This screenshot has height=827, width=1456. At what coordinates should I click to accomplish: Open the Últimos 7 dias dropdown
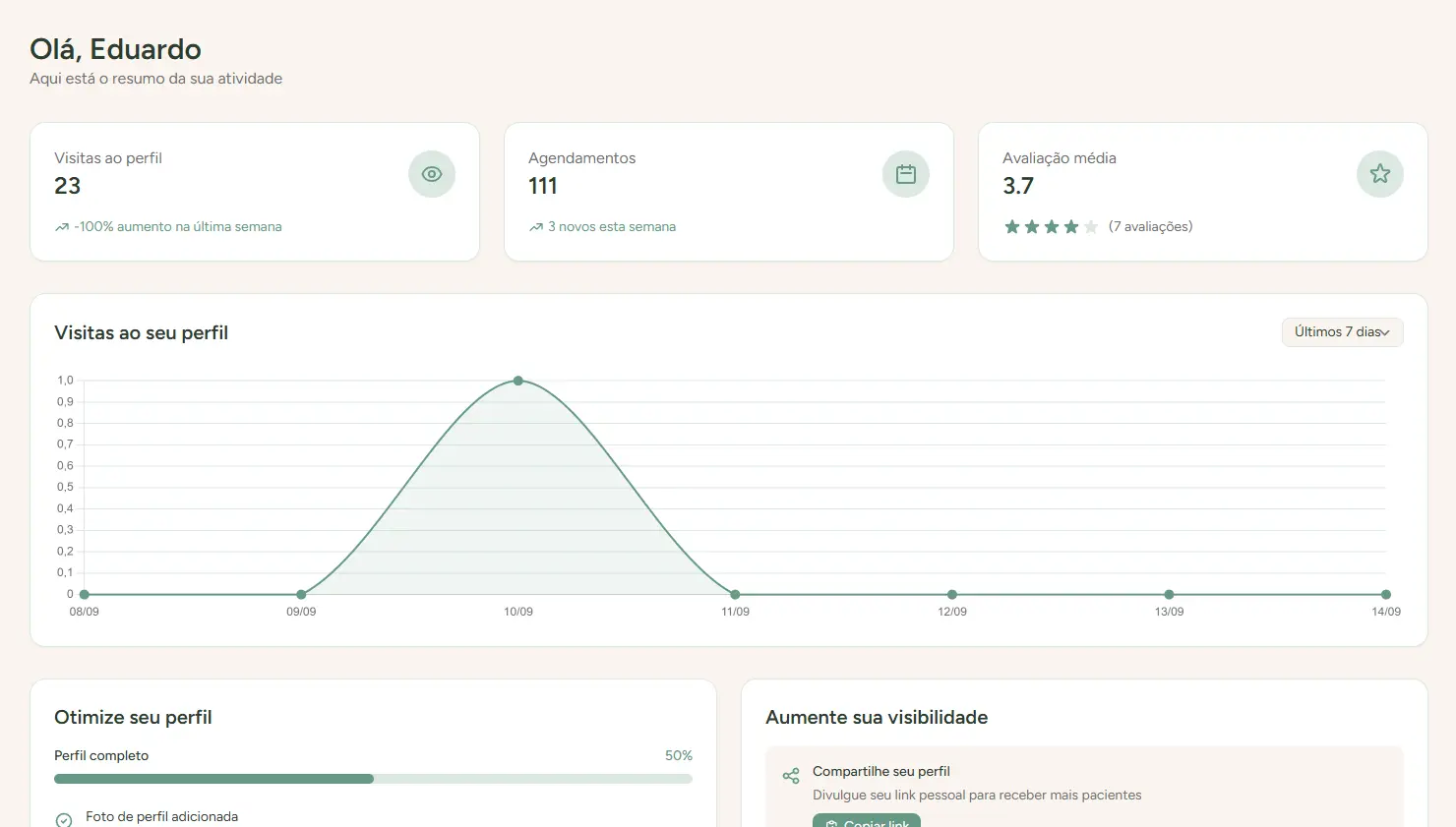[1342, 332]
